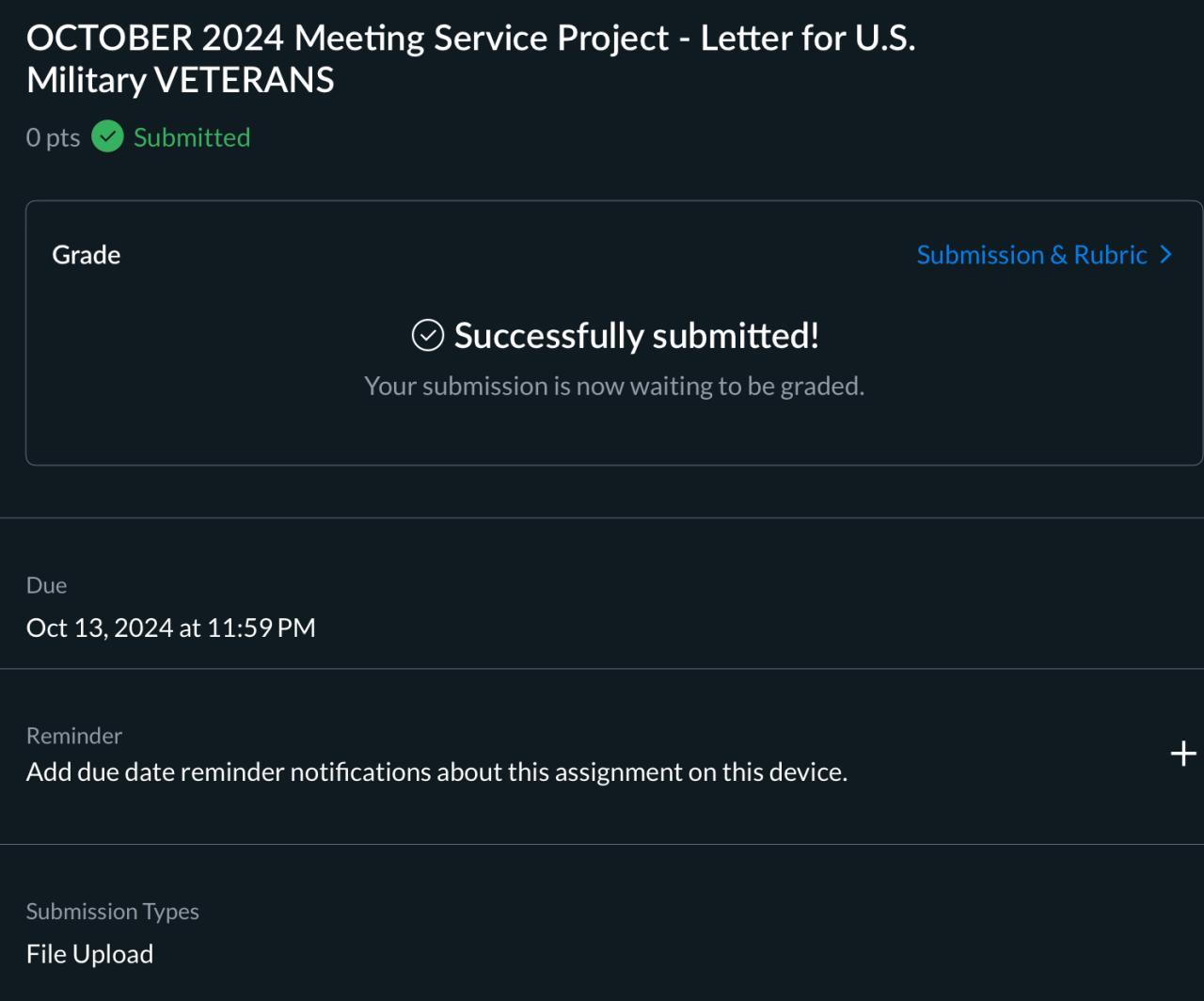Click the Grade section label
This screenshot has height=1001, width=1204.
tap(87, 255)
